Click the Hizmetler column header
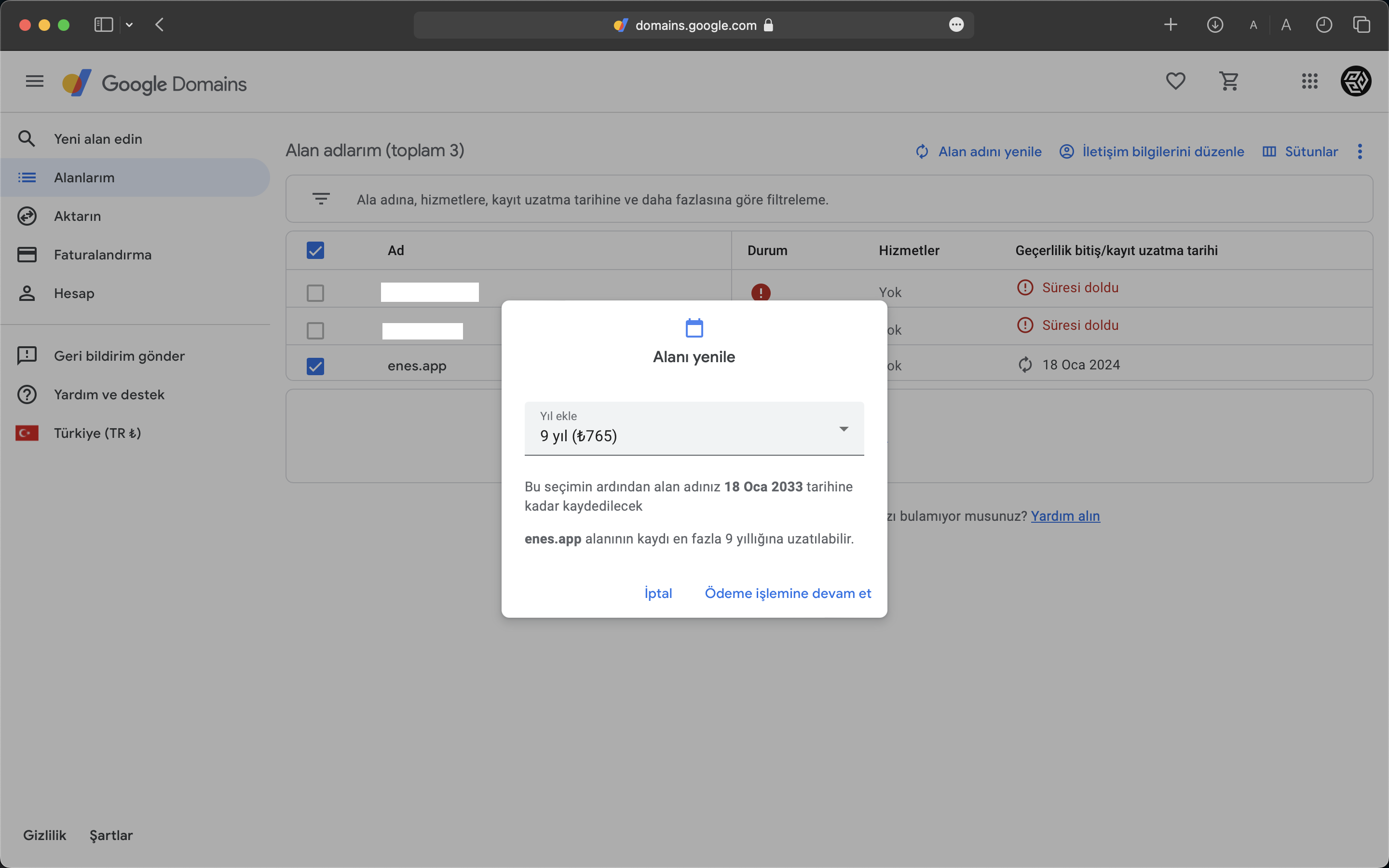This screenshot has height=868, width=1389. pyautogui.click(x=909, y=250)
